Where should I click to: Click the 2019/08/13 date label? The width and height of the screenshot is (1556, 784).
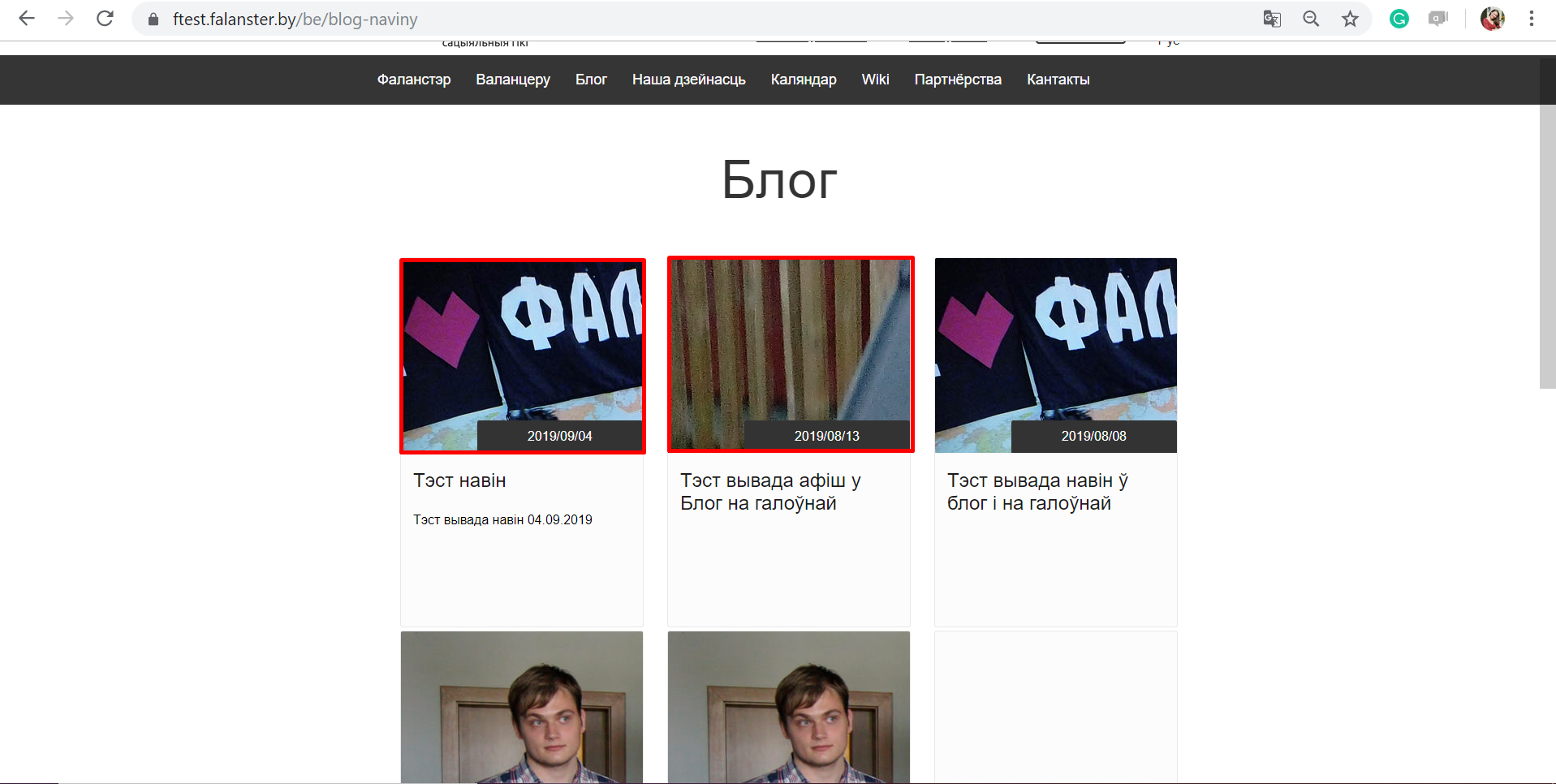pos(827,436)
